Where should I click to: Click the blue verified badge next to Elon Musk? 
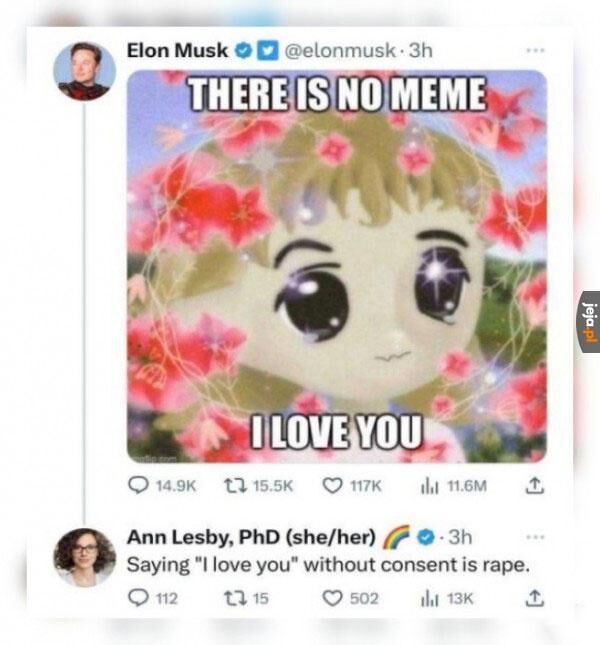coord(243,51)
